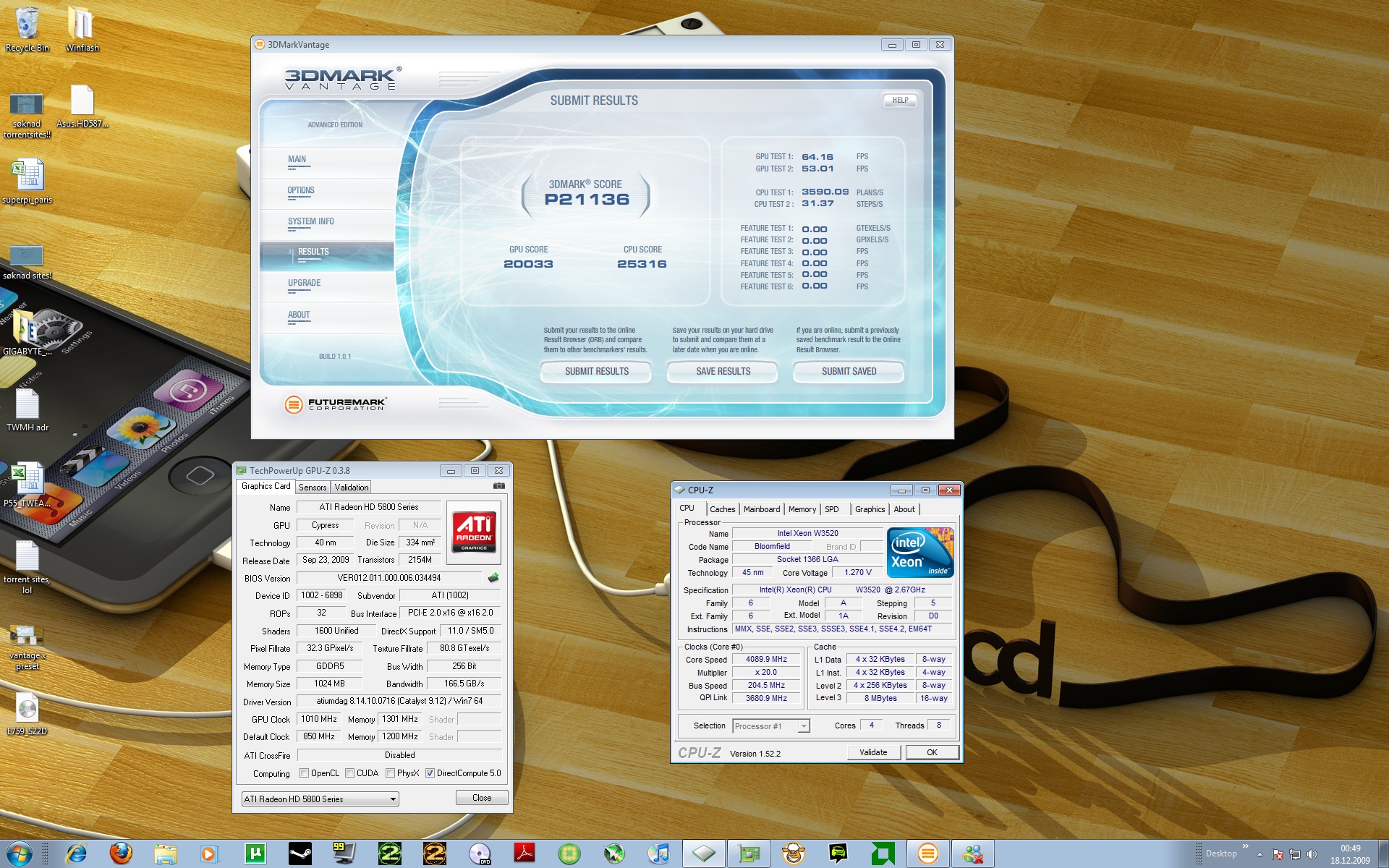Launch Firefox from the taskbar

tap(121, 854)
